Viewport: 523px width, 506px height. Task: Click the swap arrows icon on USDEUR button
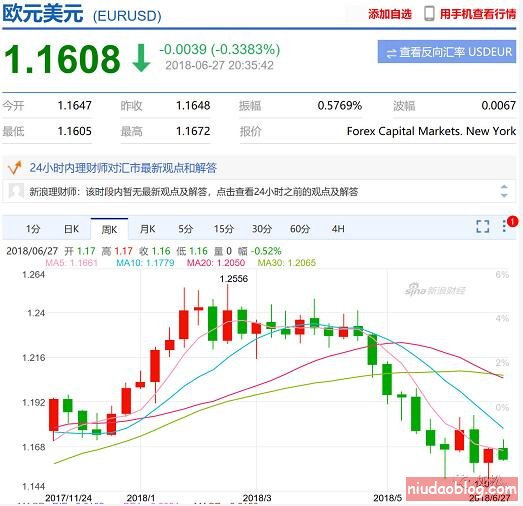[x=391, y=53]
